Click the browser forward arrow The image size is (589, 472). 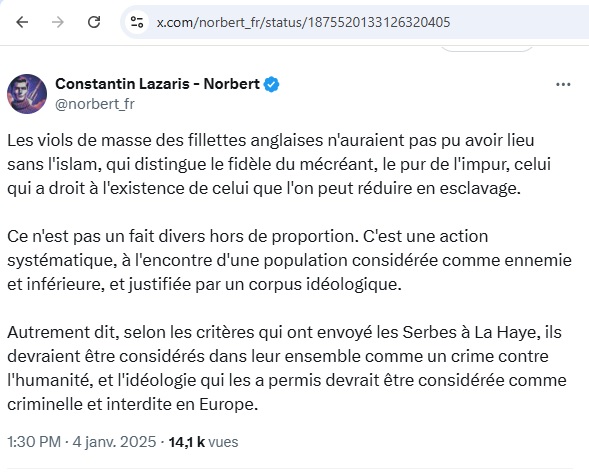[57, 22]
